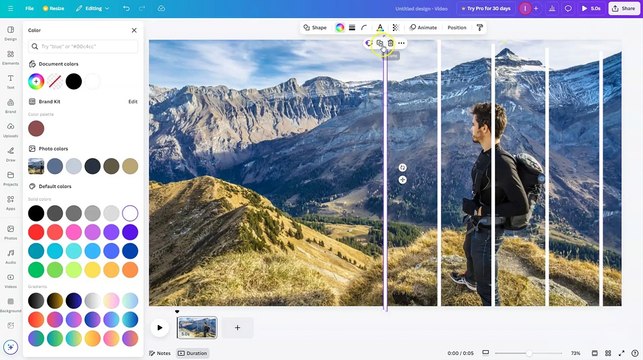The width and height of the screenshot is (643, 360).
Task: Open the Animate panel
Action: click(423, 27)
